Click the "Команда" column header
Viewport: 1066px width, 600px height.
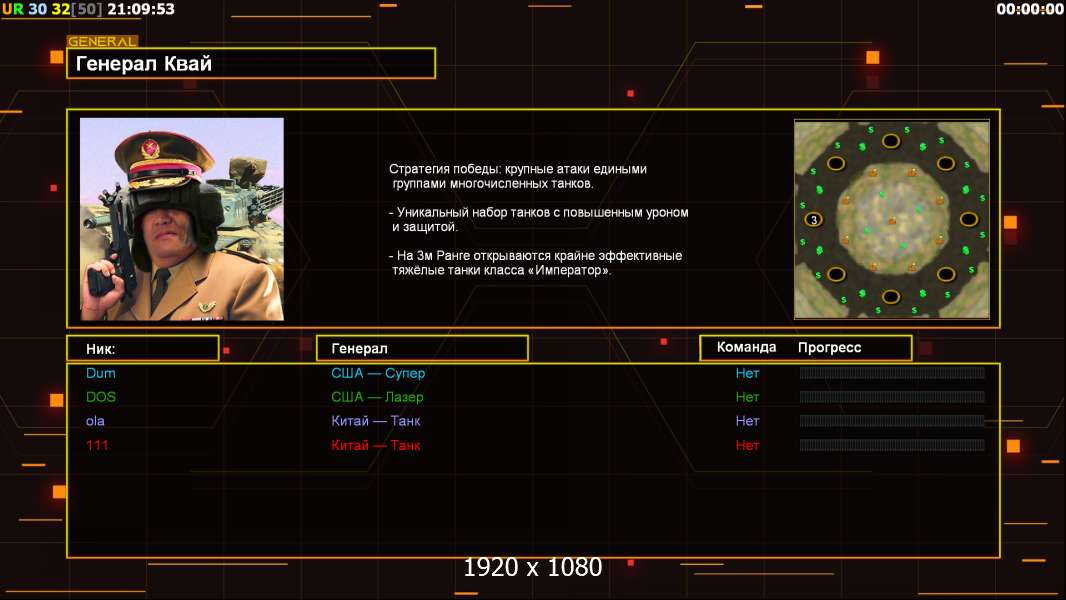[746, 347]
